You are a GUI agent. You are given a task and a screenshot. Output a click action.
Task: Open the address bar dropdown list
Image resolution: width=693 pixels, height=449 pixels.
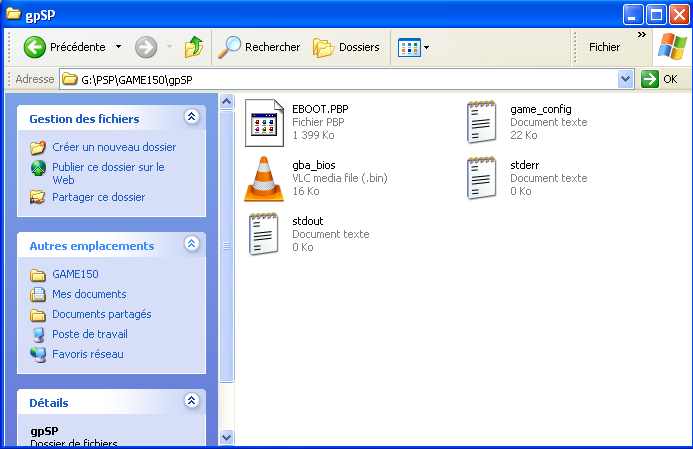coord(625,80)
